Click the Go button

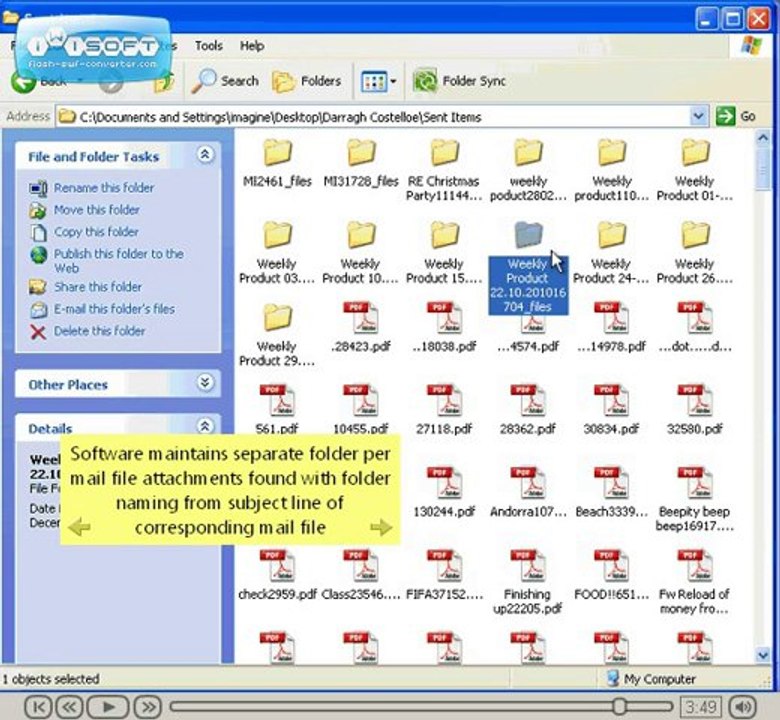click(x=736, y=116)
